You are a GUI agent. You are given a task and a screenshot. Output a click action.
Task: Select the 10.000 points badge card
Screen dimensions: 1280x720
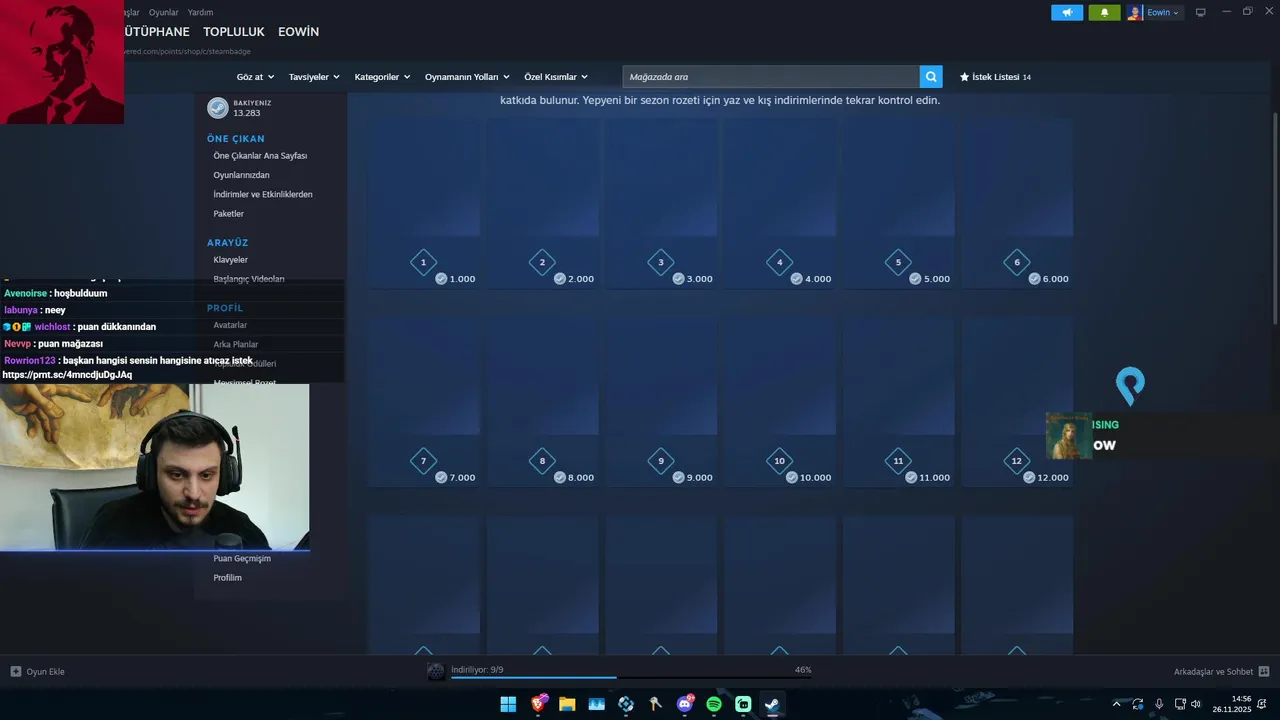point(780,402)
